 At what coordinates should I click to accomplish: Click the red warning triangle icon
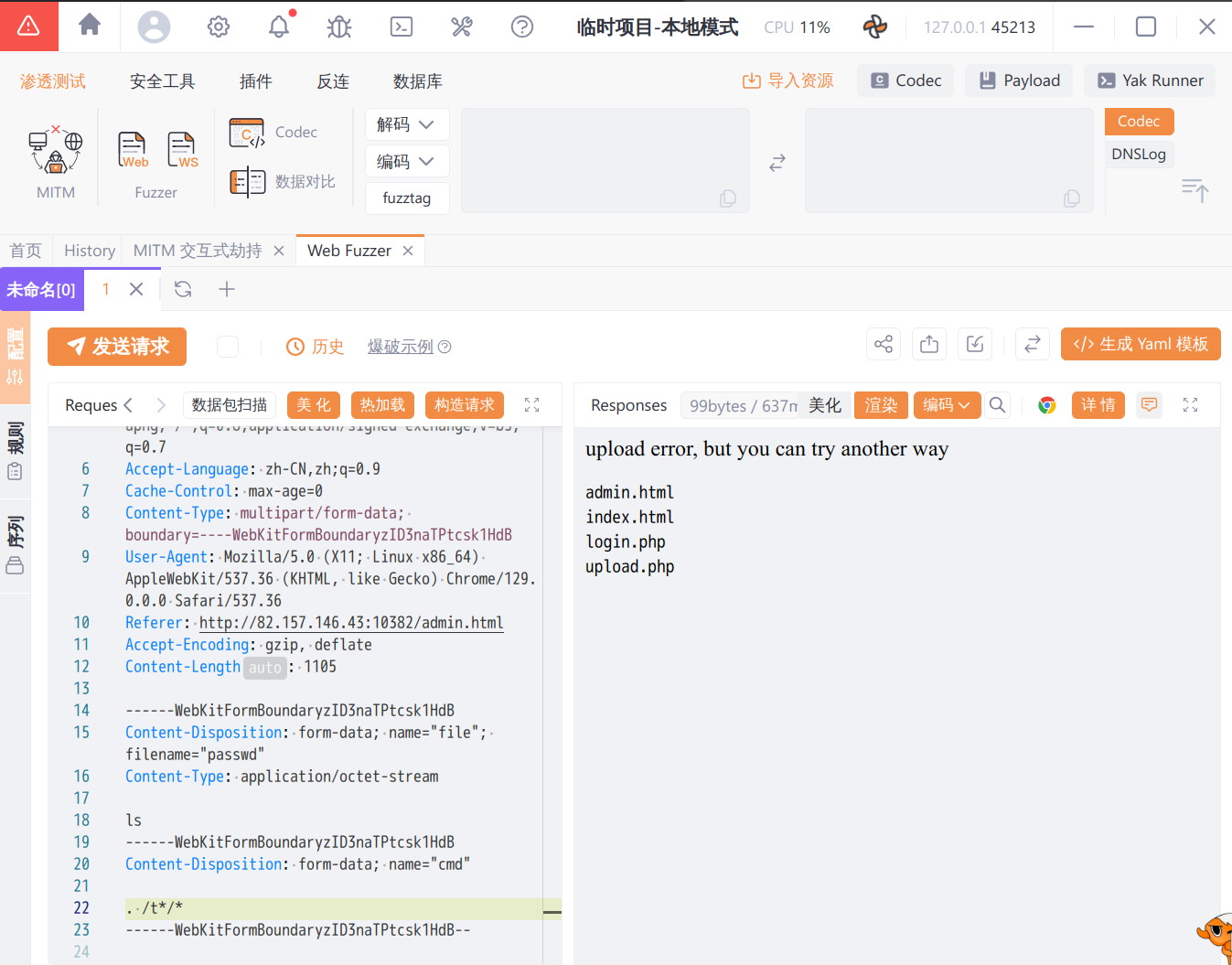click(x=28, y=26)
